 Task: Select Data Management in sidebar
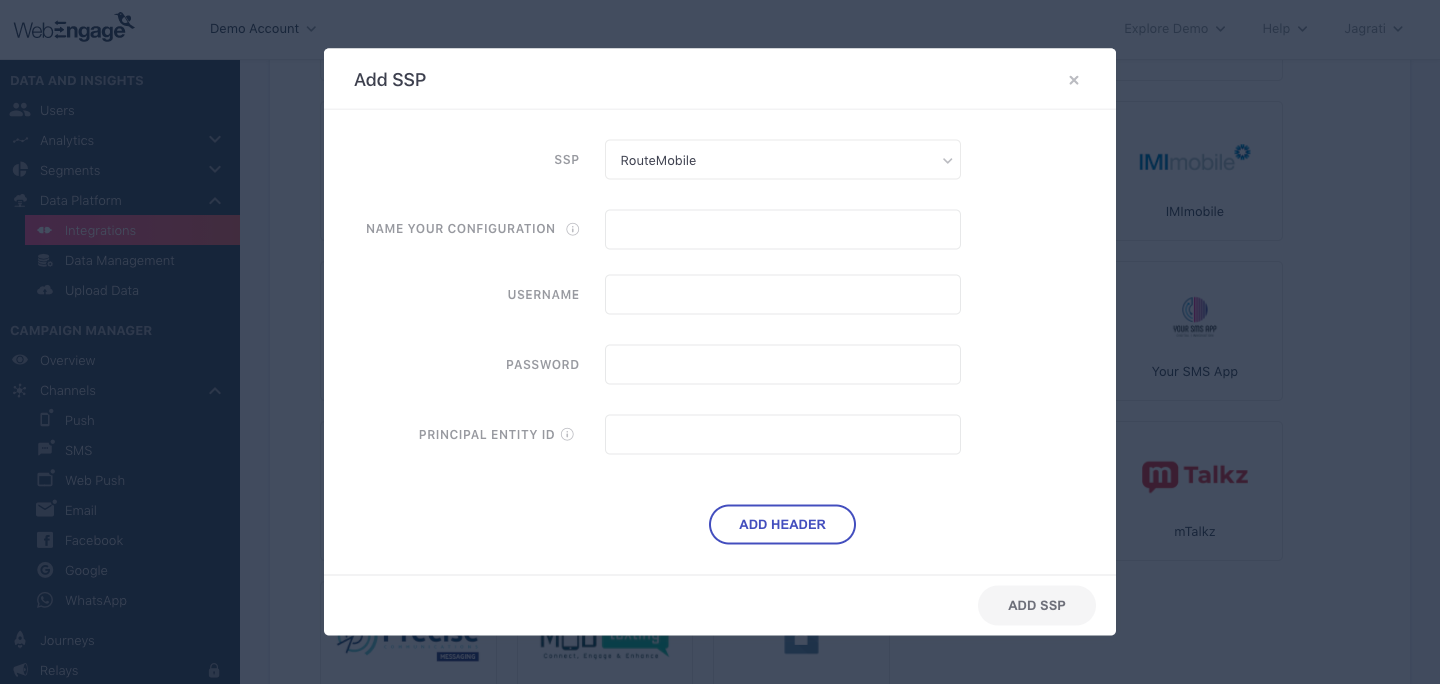click(120, 260)
